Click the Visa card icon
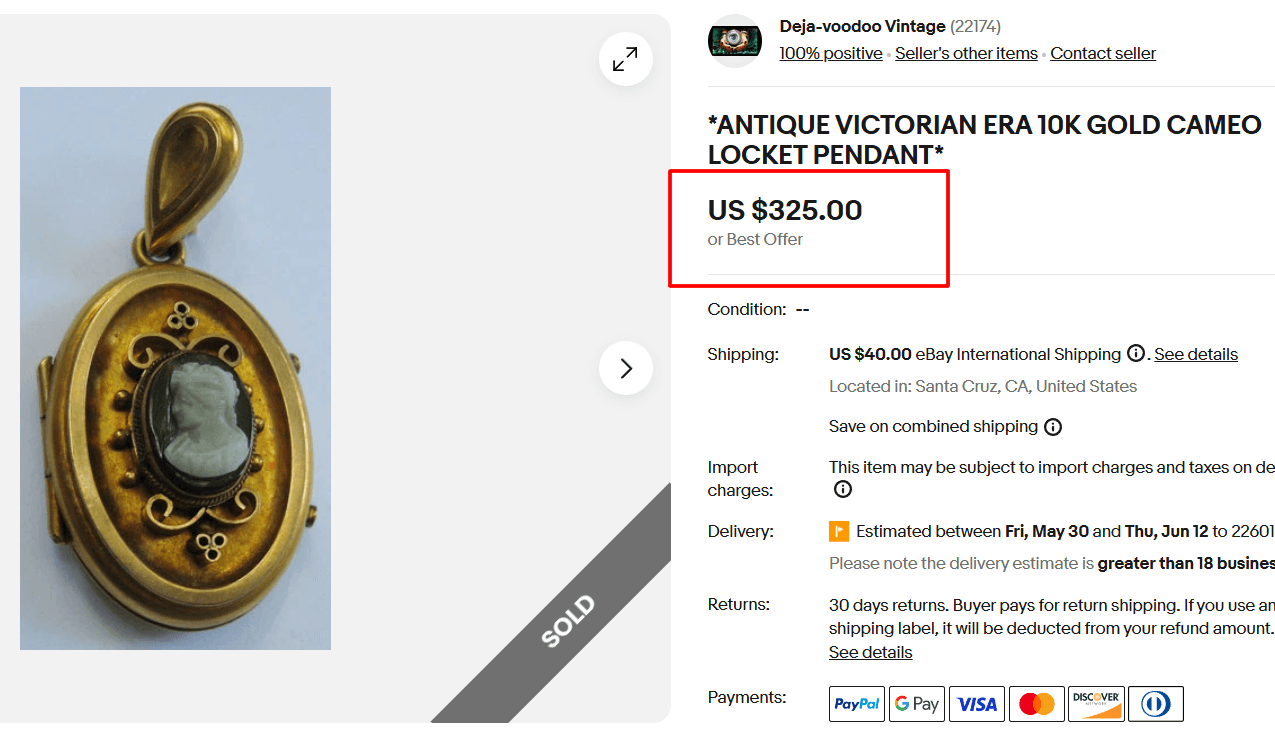Viewport: 1275px width, 737px height. coord(977,704)
